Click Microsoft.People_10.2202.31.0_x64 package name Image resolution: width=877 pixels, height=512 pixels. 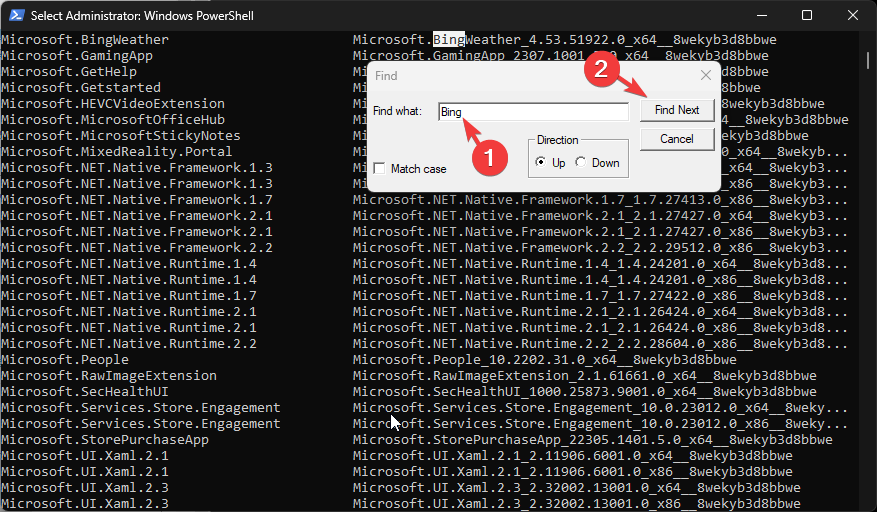[545, 360]
